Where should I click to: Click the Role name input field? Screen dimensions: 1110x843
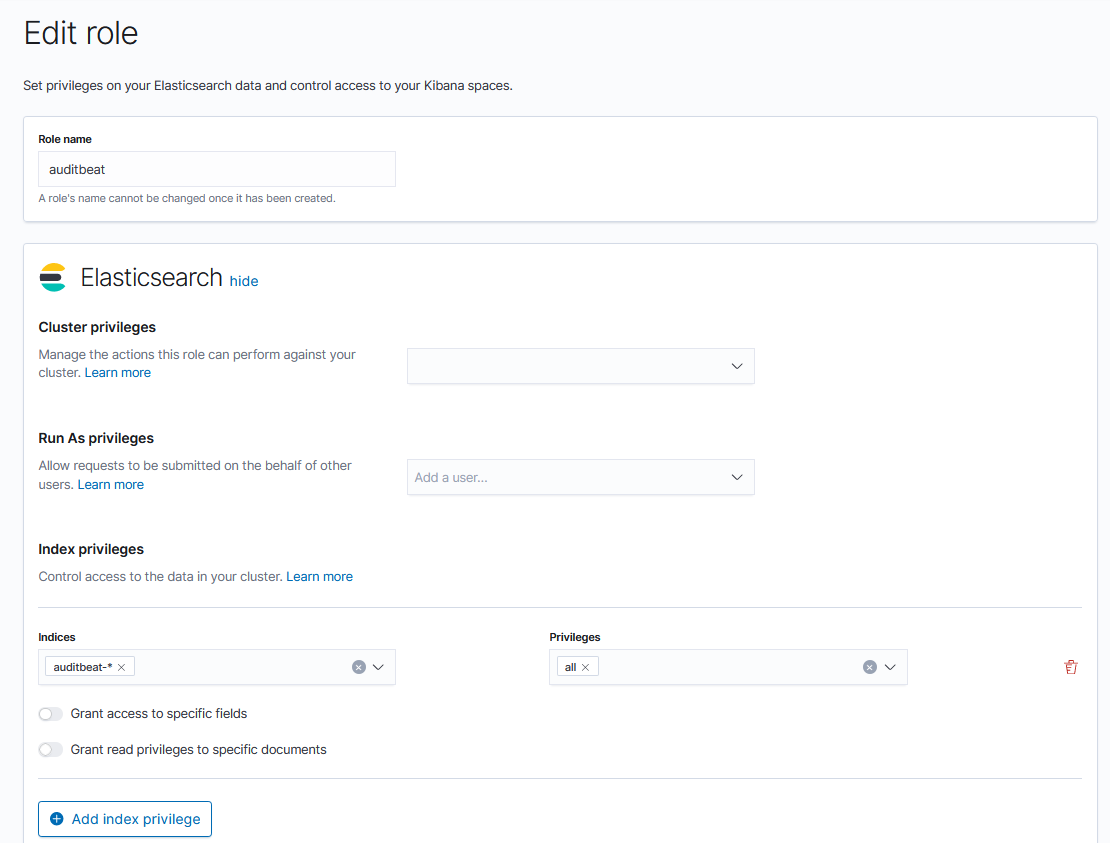tap(217, 169)
